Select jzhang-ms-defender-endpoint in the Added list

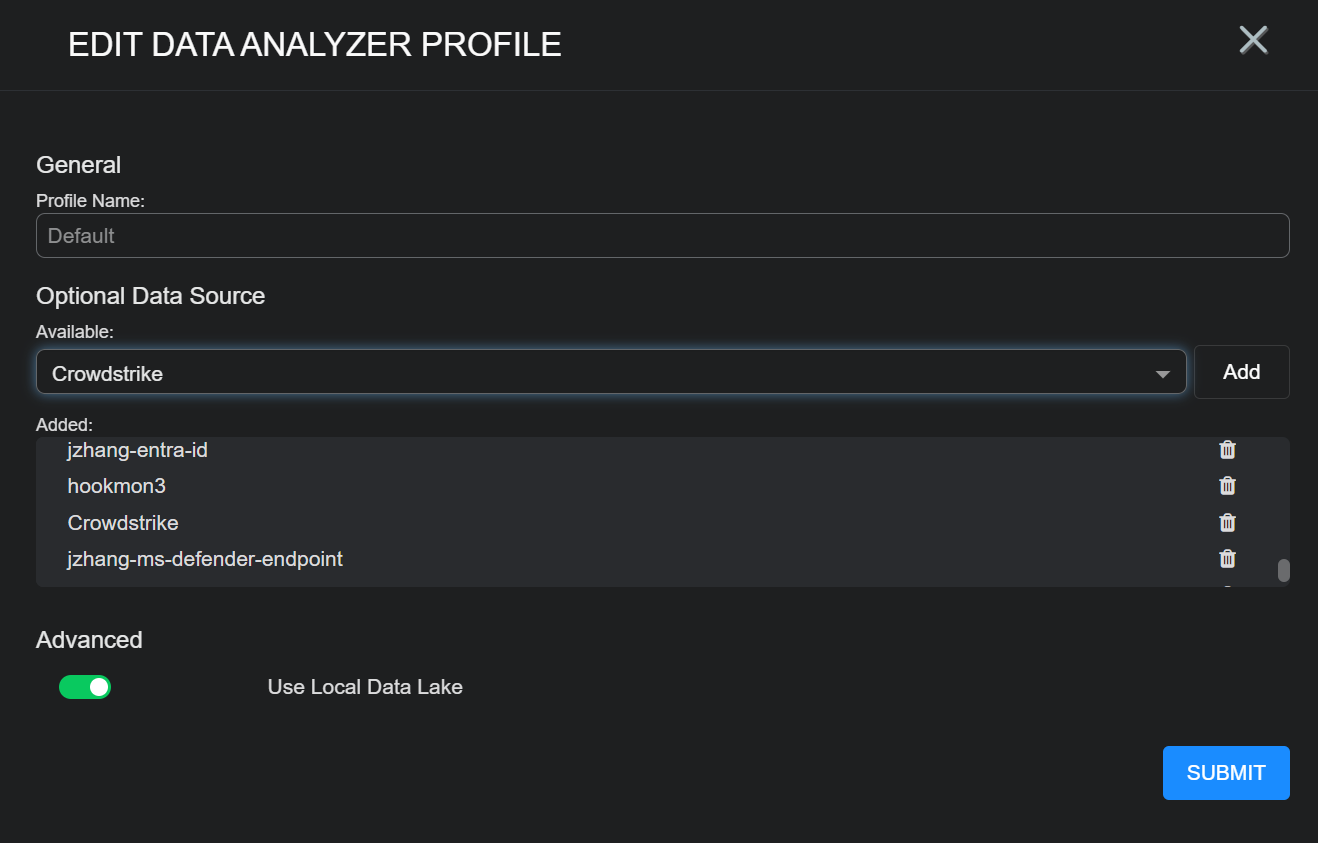point(205,559)
